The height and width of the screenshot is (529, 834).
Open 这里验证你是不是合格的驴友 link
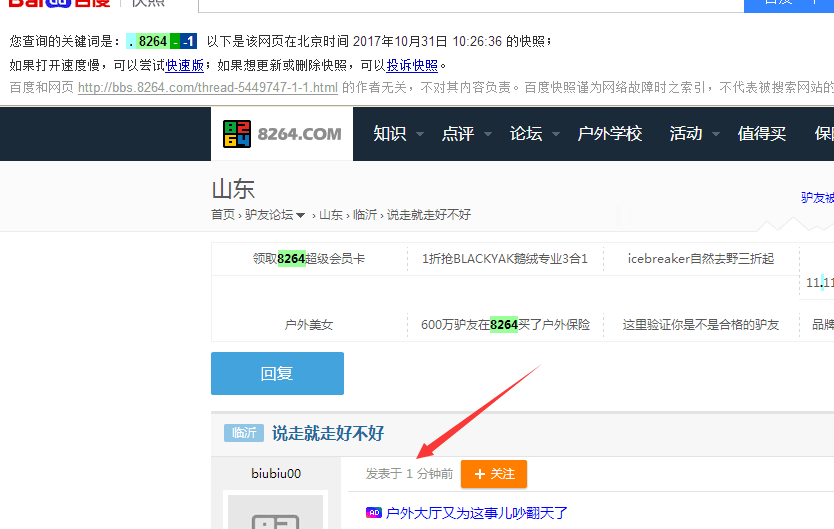point(700,325)
